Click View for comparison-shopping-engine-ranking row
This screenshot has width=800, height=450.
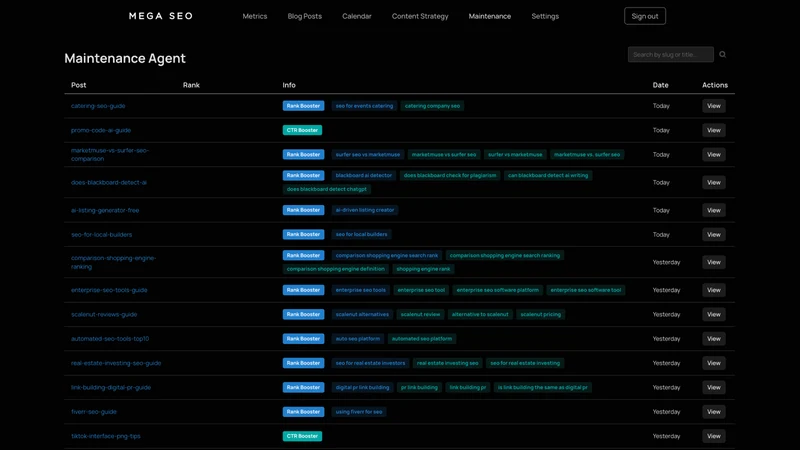point(714,262)
